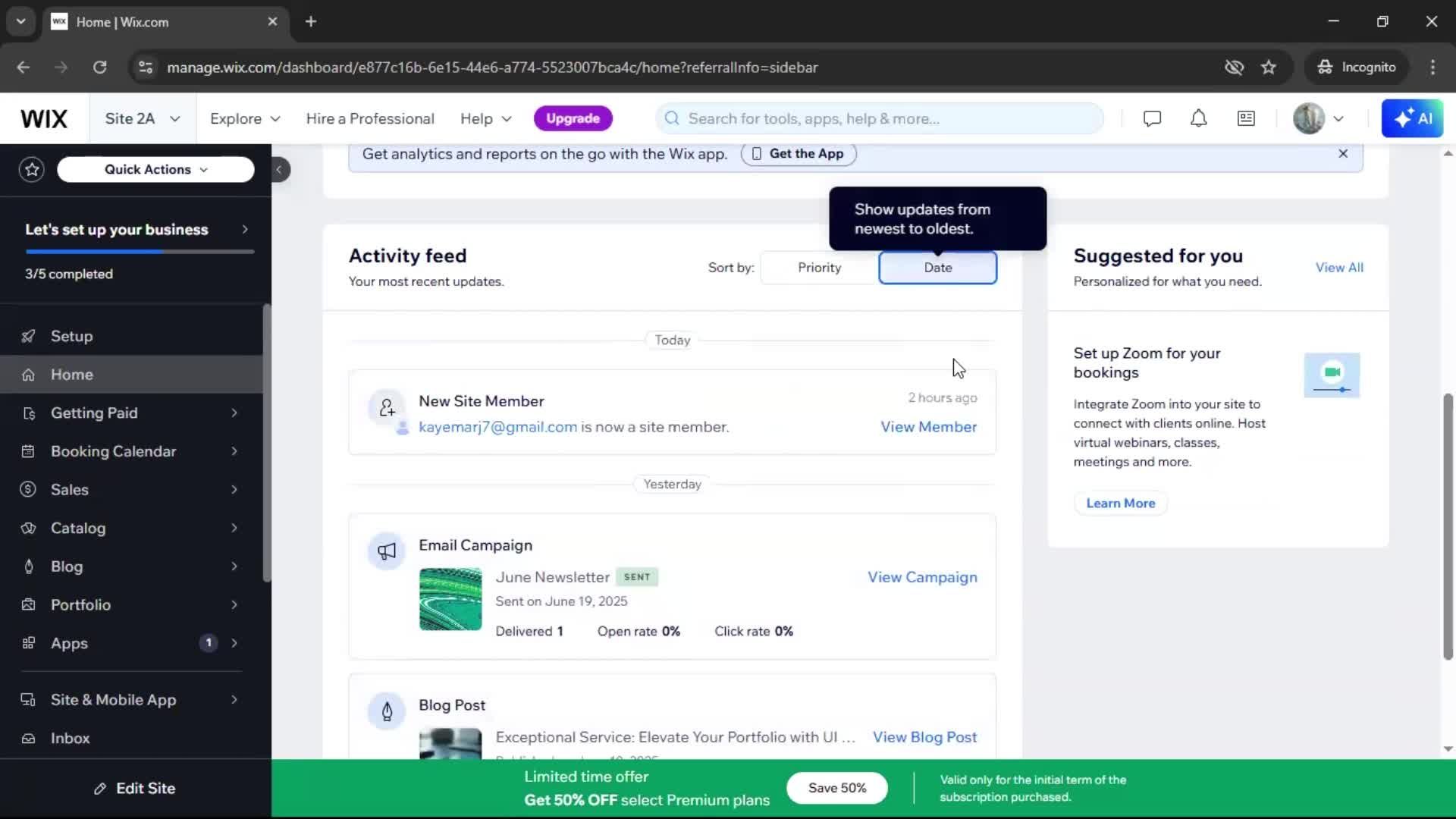Click the Zoom bookings illustration
1456x819 pixels.
[x=1332, y=375]
